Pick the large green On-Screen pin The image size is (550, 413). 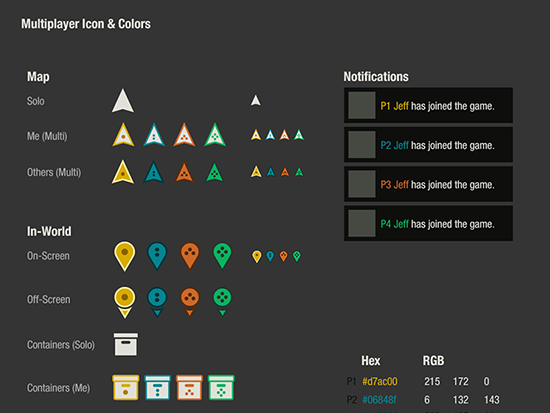(222, 256)
